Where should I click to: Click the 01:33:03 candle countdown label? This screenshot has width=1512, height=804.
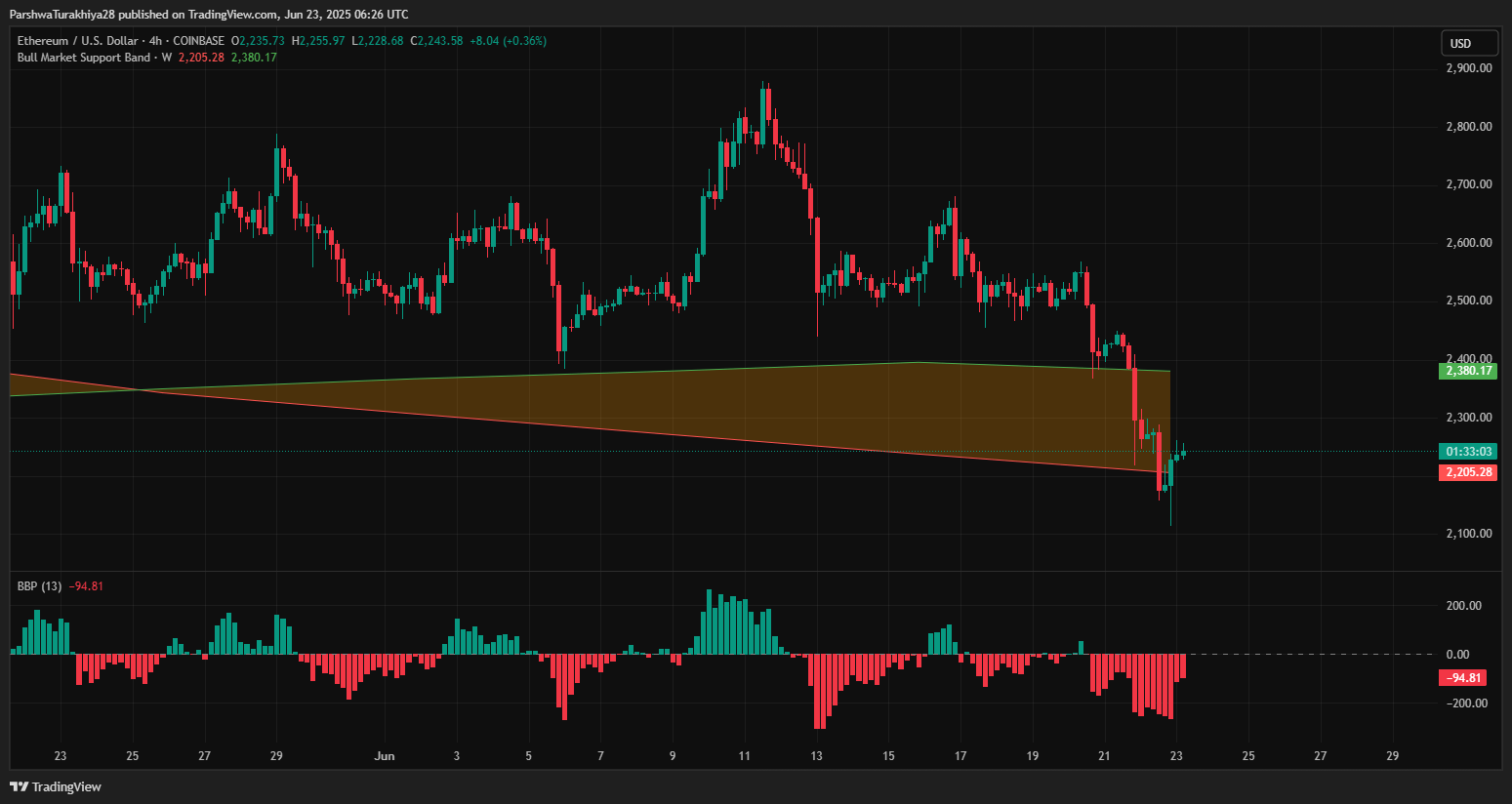tap(1468, 451)
